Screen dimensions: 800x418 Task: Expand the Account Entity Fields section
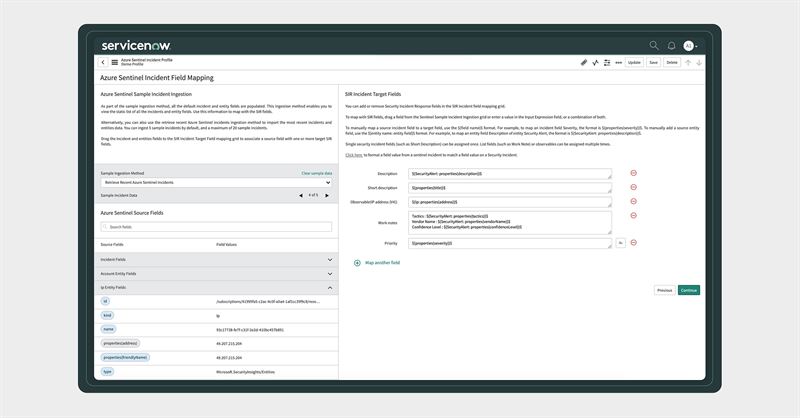[330, 273]
